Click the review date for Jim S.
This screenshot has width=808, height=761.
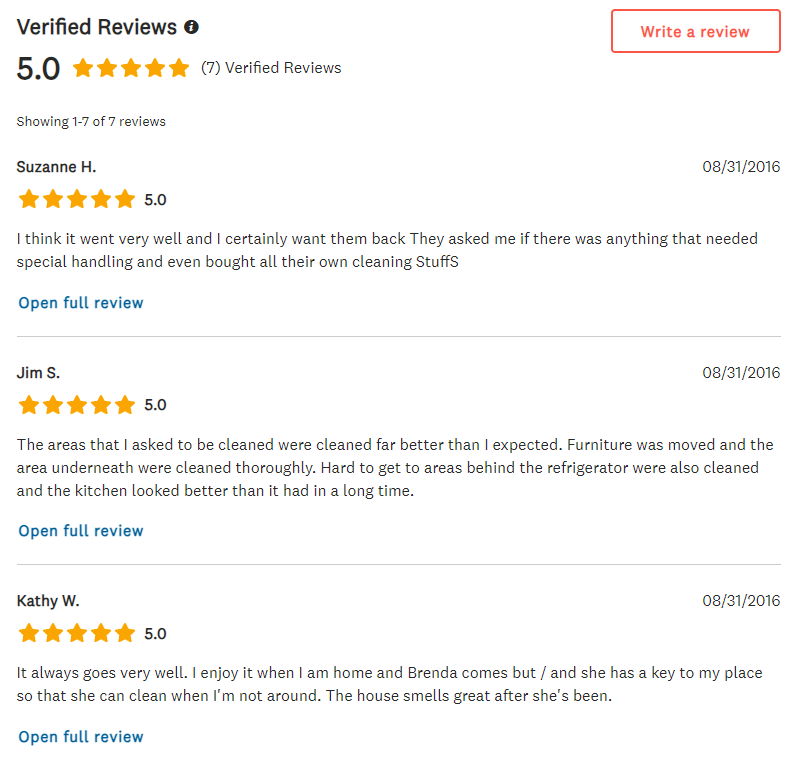coord(741,373)
